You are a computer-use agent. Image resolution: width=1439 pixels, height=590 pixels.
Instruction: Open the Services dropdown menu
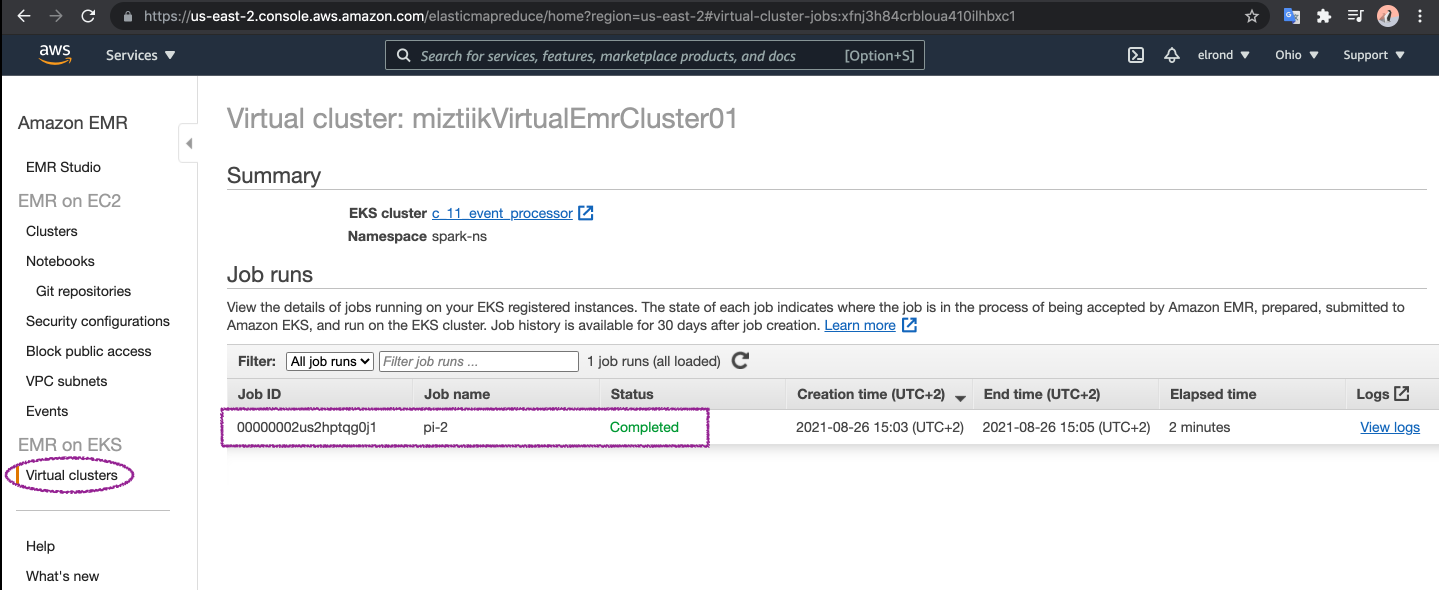(141, 55)
